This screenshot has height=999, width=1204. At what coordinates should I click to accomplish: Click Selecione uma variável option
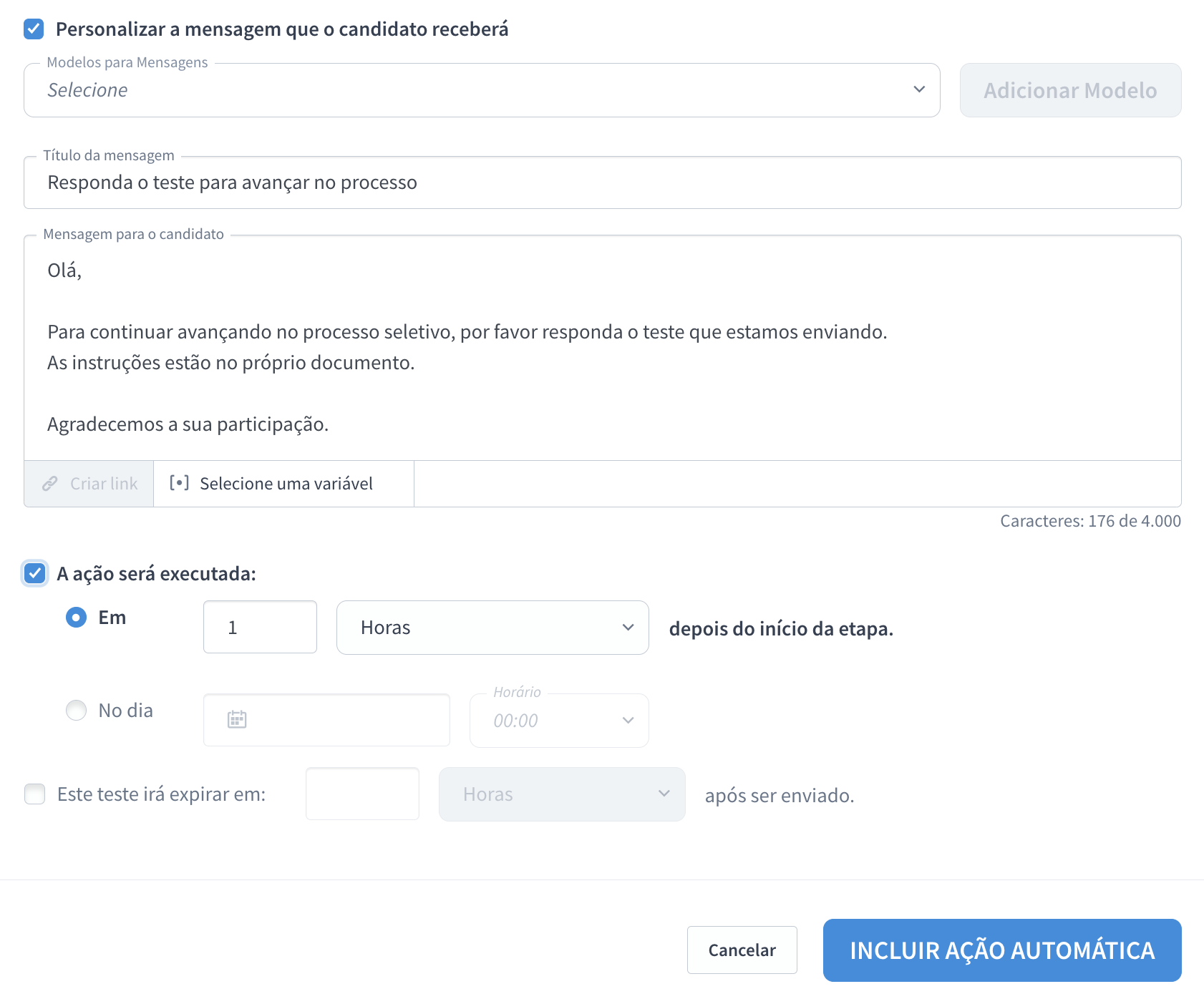pyautogui.click(x=285, y=484)
